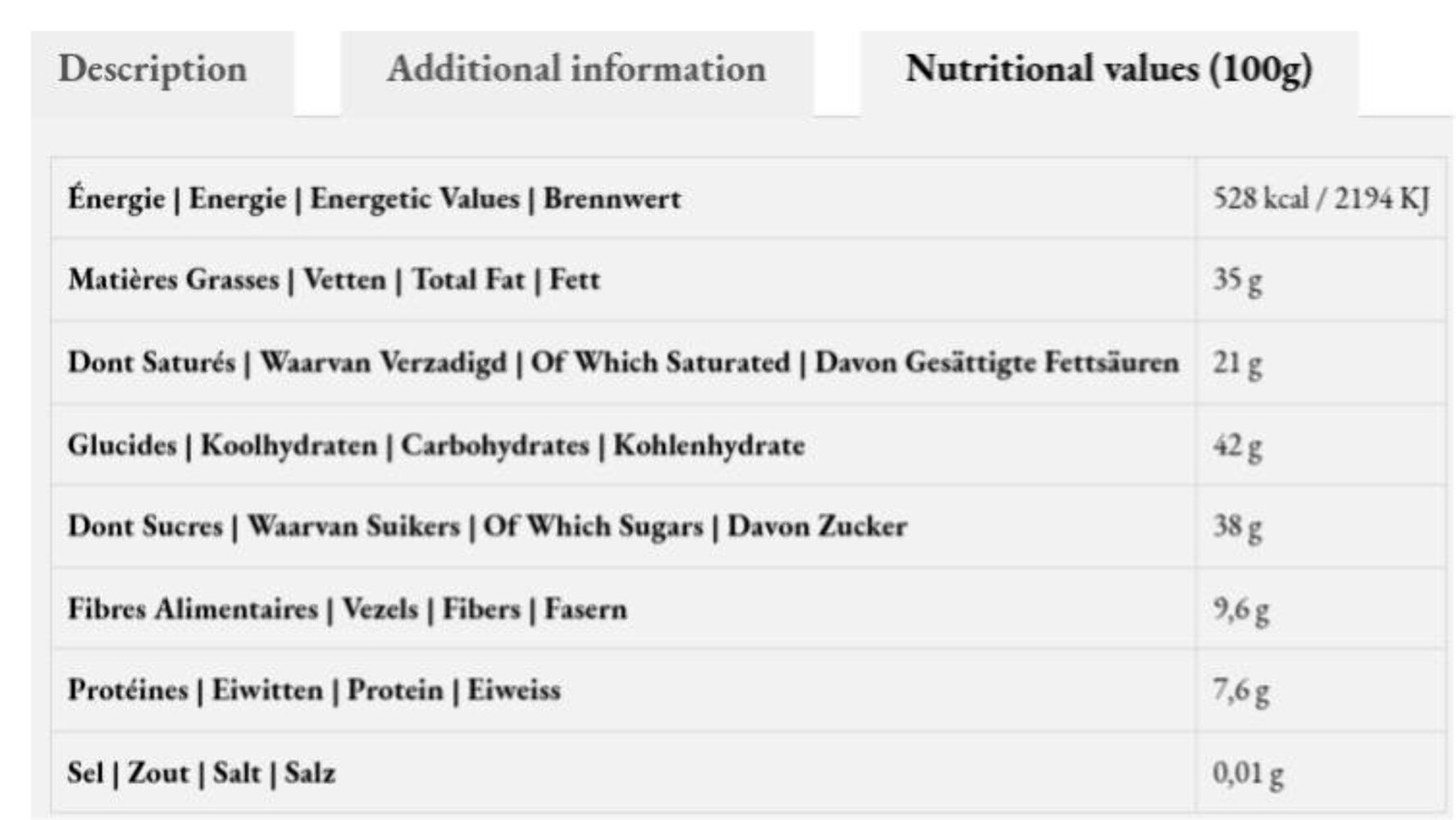Click the 7,6 g protein value
Screen dimensions: 1456x820
coord(1241,691)
